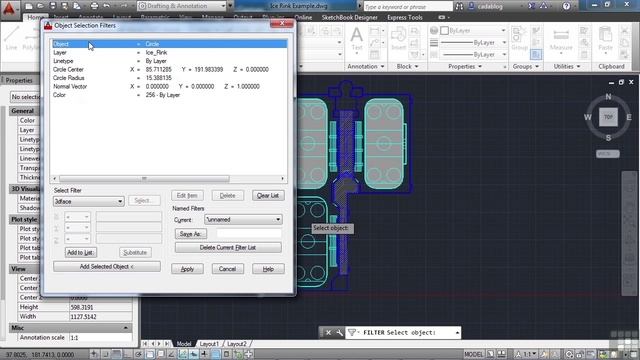Switch to the Home ribbon tab

36,18
